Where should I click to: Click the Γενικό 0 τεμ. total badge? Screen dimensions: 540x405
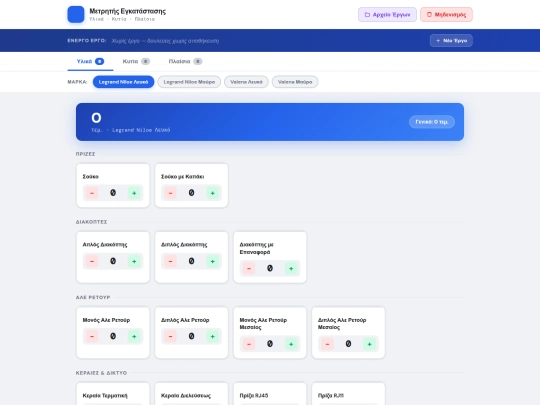432,122
